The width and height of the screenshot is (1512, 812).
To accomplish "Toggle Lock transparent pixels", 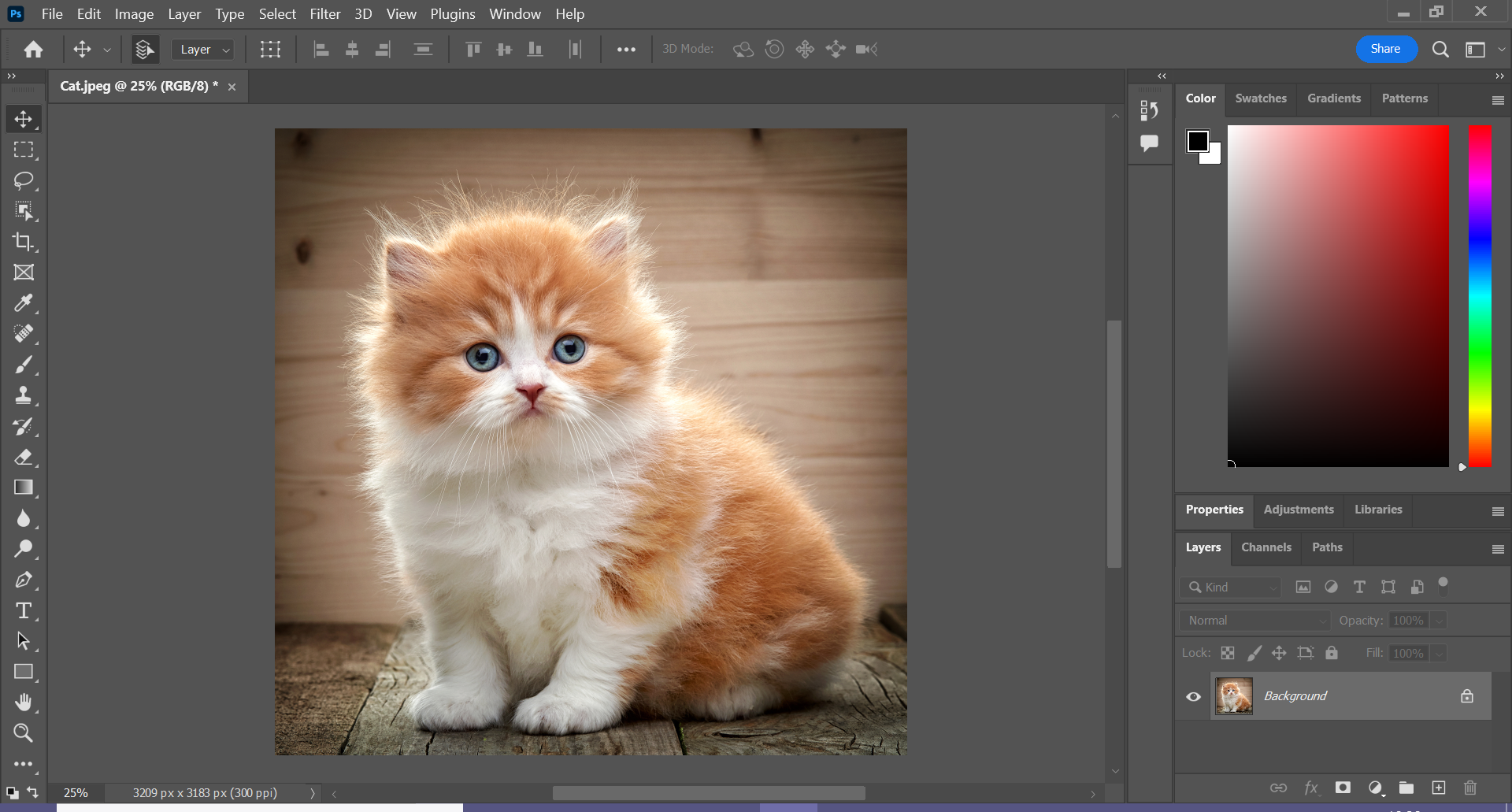I will coord(1228,653).
